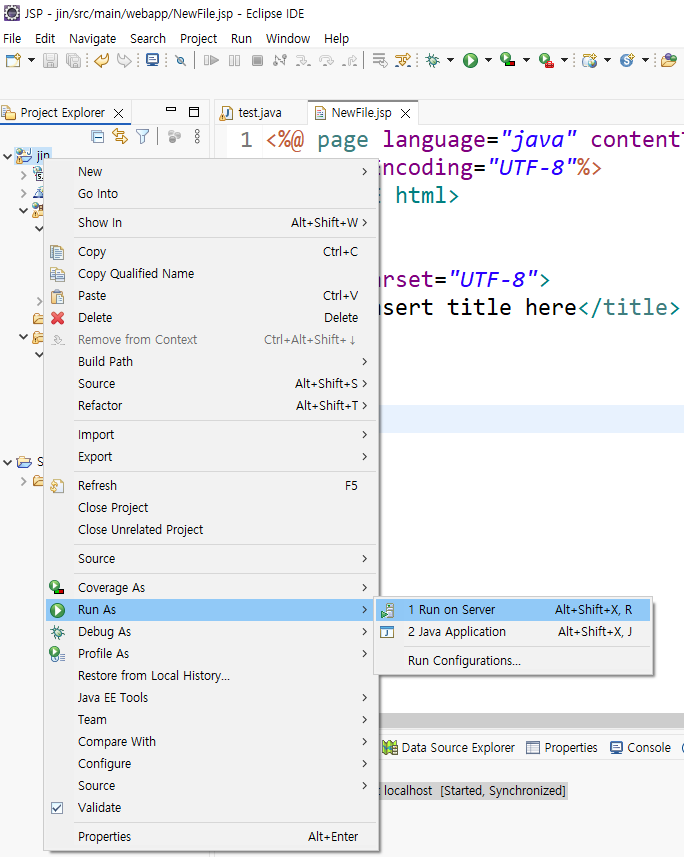Open the Debug button dropdown arrow
Viewport: 684px width, 857px height.
451,60
